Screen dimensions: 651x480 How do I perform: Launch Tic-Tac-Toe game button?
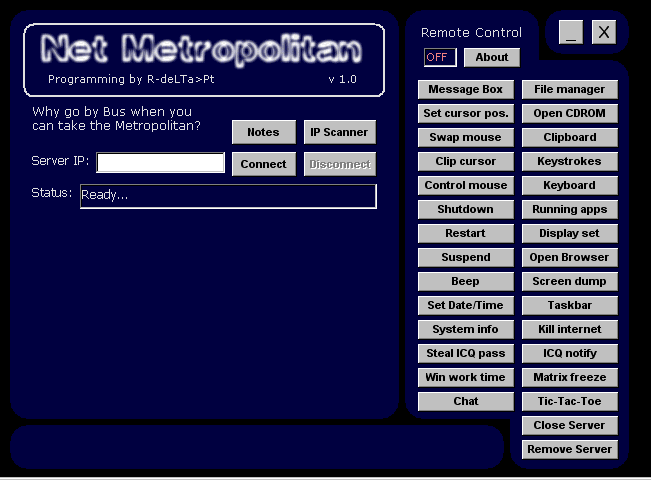point(570,401)
